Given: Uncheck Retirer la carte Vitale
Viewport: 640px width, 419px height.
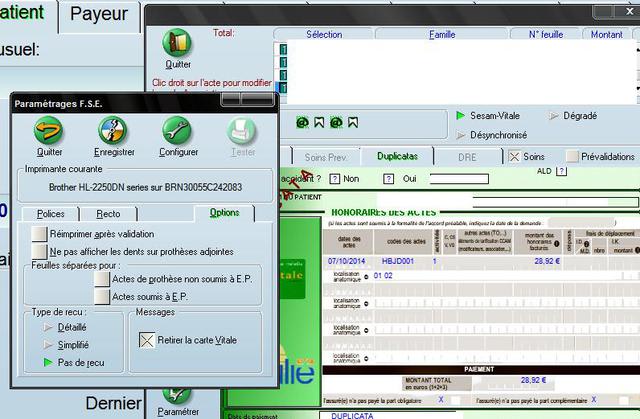Looking at the screenshot, I should coord(146,340).
